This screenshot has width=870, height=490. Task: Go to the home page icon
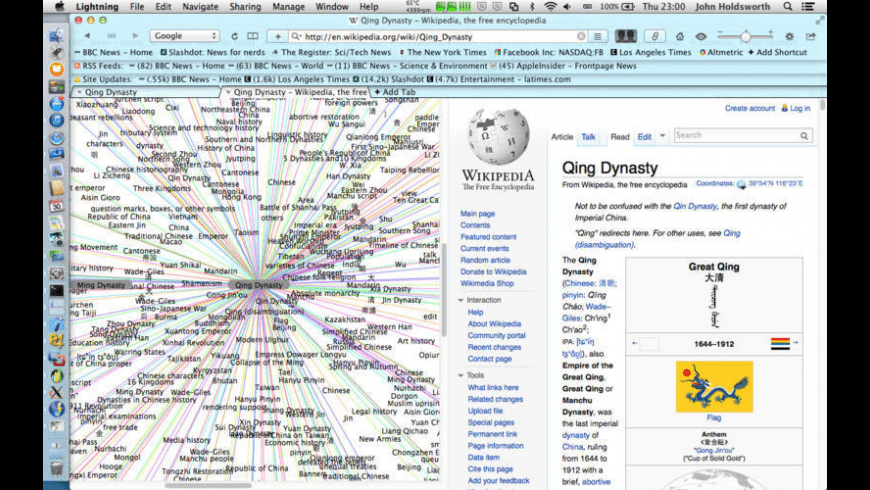680,36
